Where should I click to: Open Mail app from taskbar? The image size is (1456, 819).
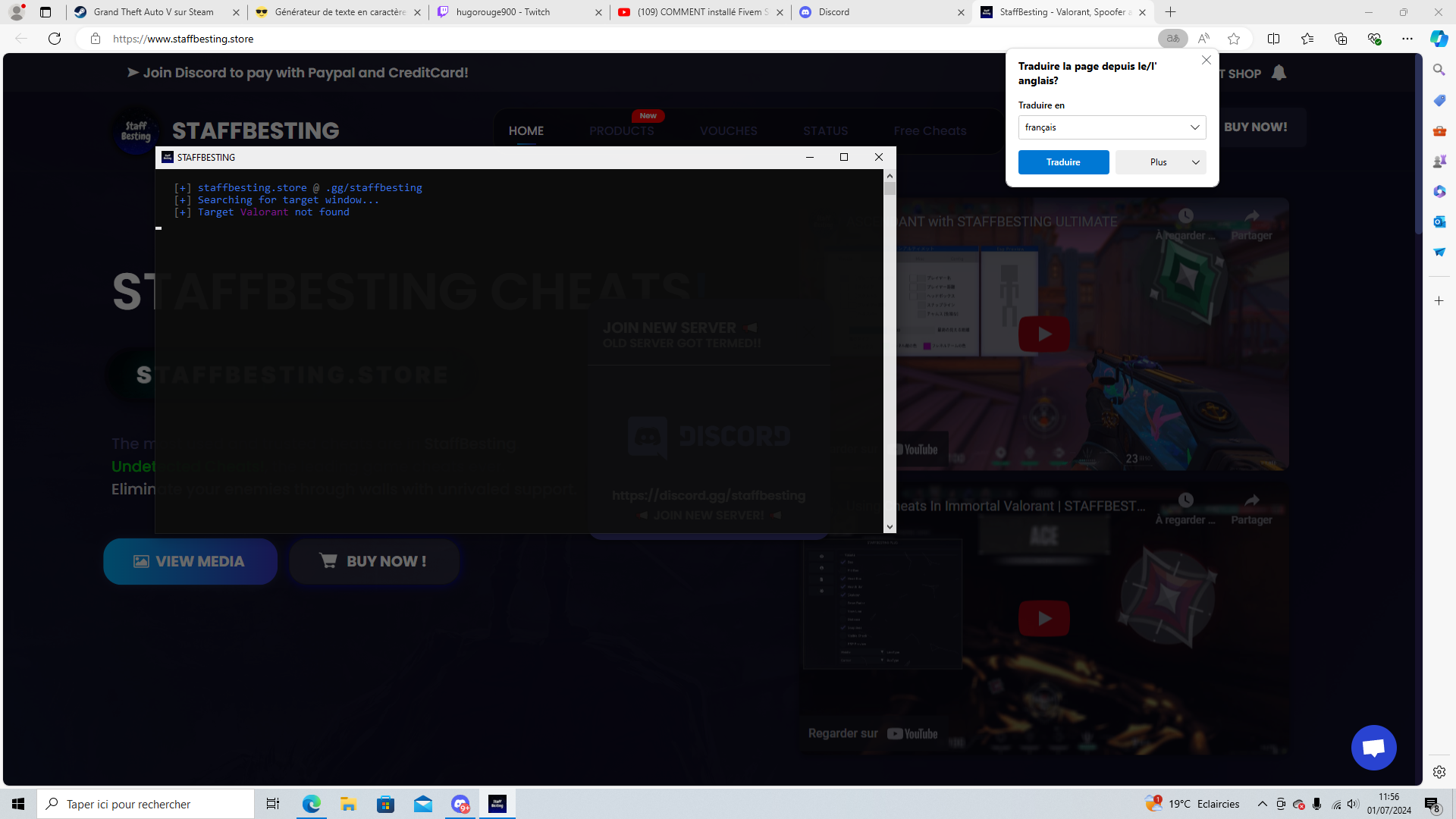click(422, 804)
